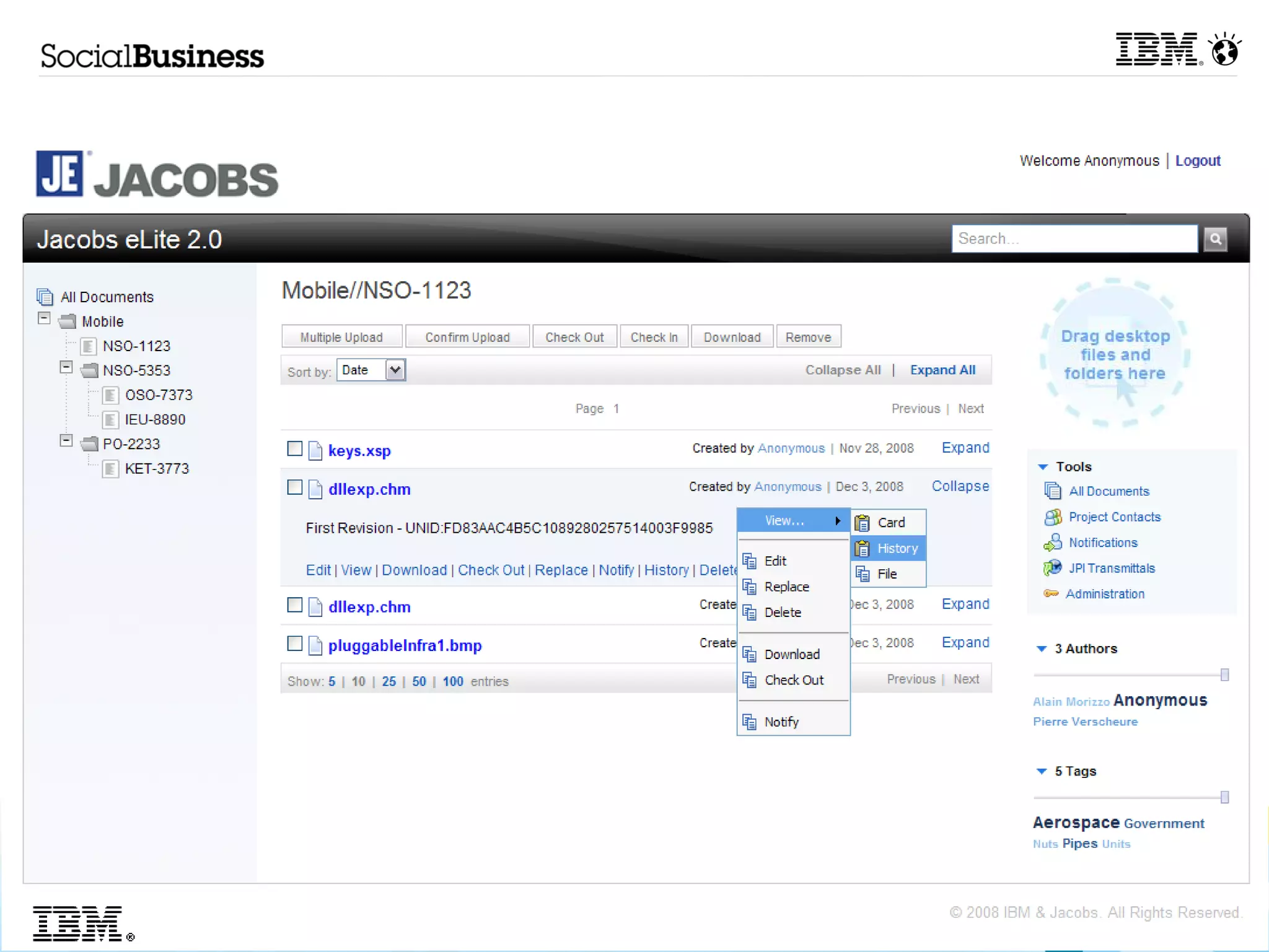Click the Edit icon in context menu
The height and width of the screenshot is (952, 1269).
pyautogui.click(x=750, y=561)
